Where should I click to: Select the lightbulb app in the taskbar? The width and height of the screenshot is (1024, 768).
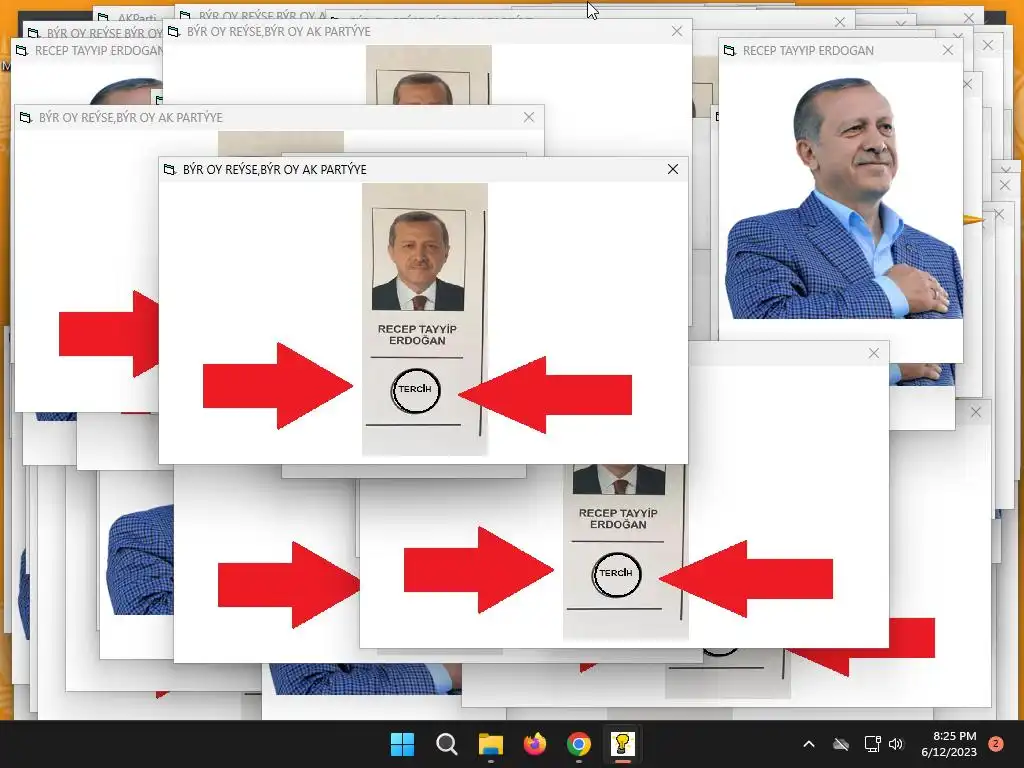[x=622, y=744]
